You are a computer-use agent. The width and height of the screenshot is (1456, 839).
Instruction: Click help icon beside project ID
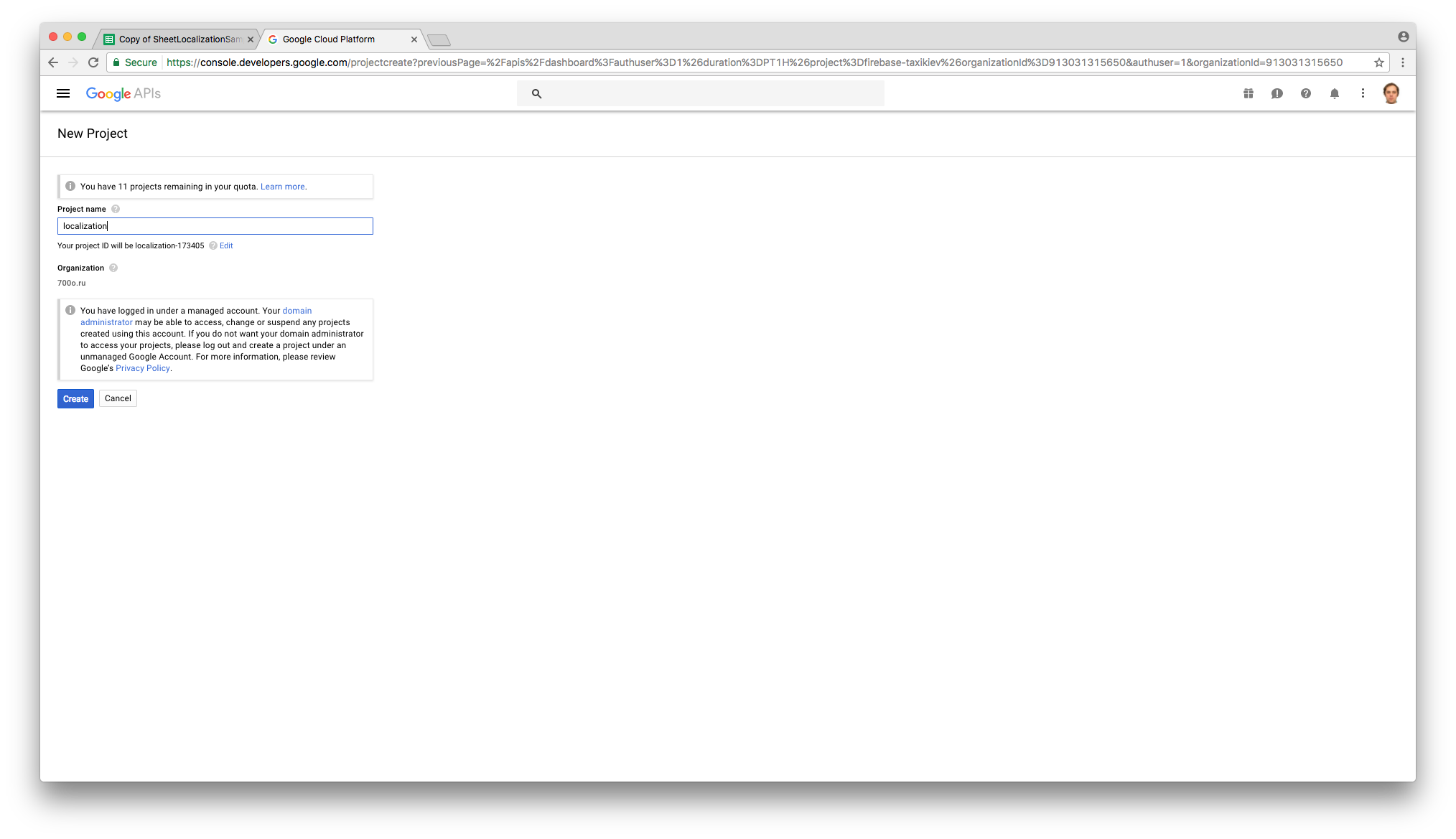[x=213, y=245]
